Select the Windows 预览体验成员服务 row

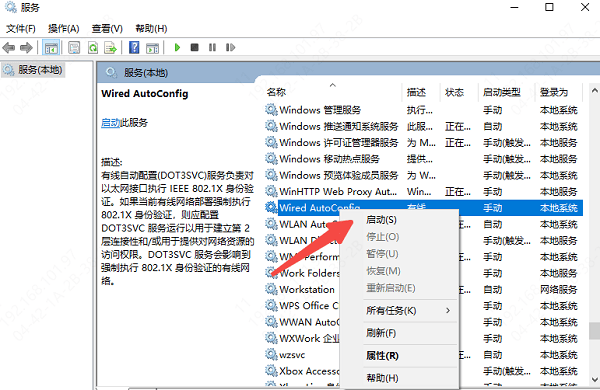point(423,175)
